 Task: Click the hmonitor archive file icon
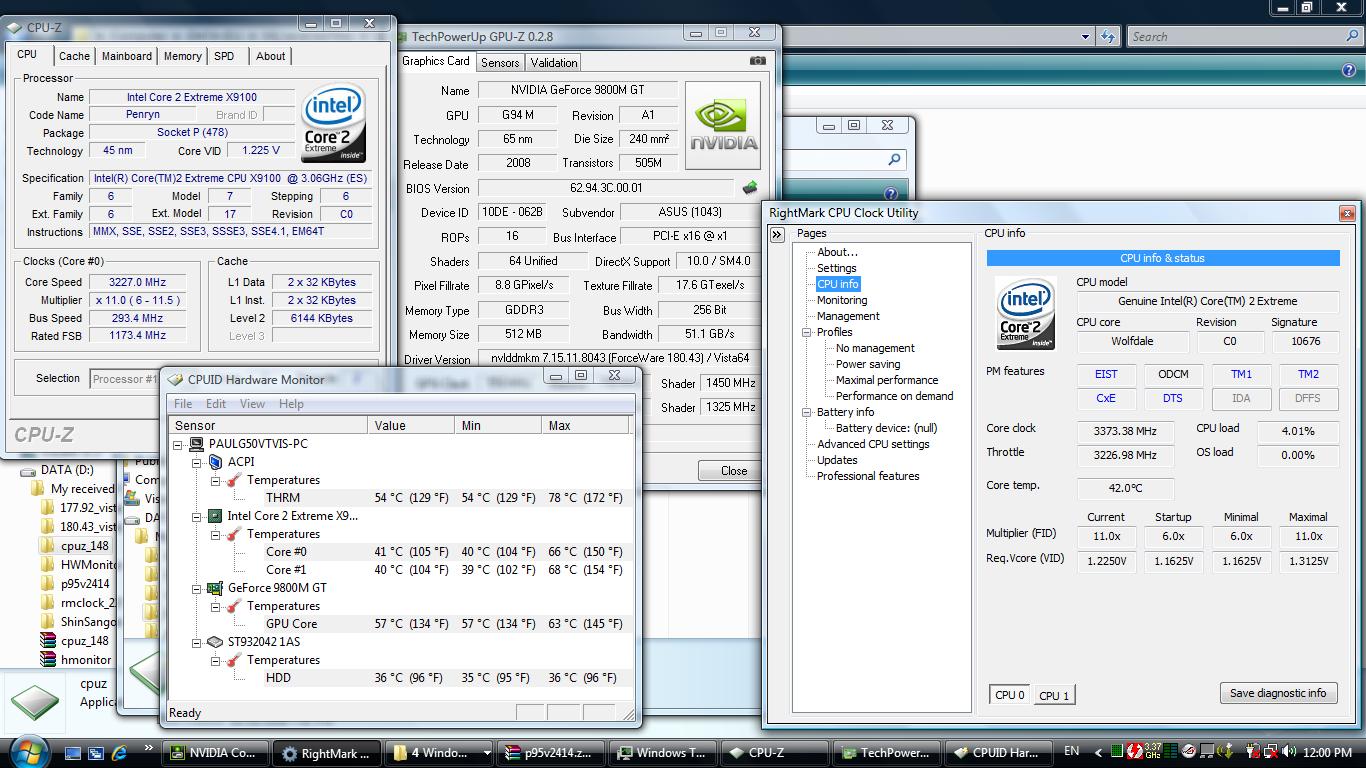click(48, 660)
